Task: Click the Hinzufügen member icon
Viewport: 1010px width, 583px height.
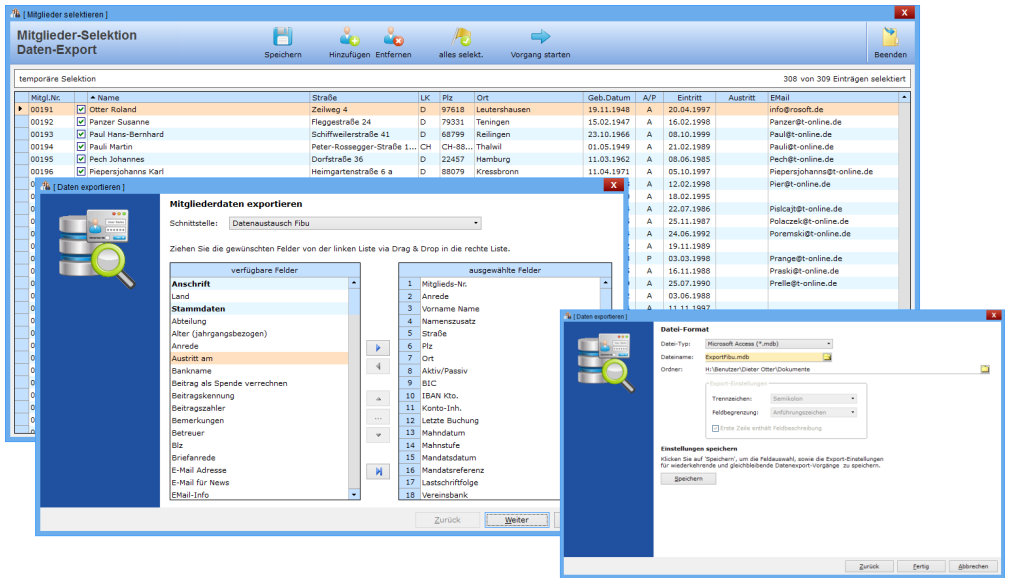Action: pos(349,38)
